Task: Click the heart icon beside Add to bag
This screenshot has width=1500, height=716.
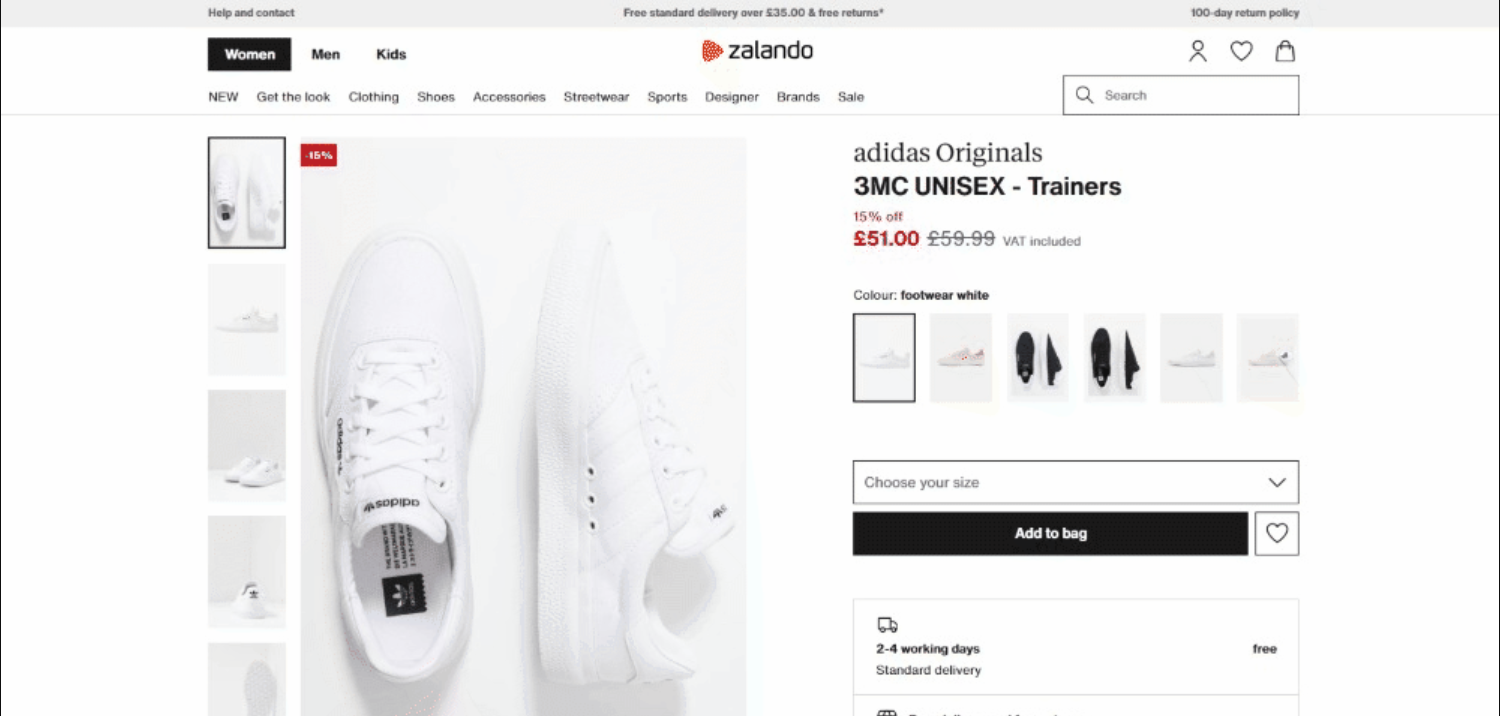Action: pos(1276,533)
